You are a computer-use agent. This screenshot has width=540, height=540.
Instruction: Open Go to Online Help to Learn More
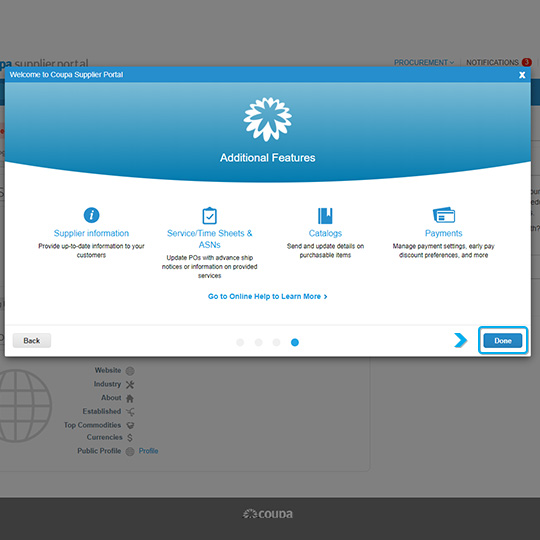tap(268, 297)
